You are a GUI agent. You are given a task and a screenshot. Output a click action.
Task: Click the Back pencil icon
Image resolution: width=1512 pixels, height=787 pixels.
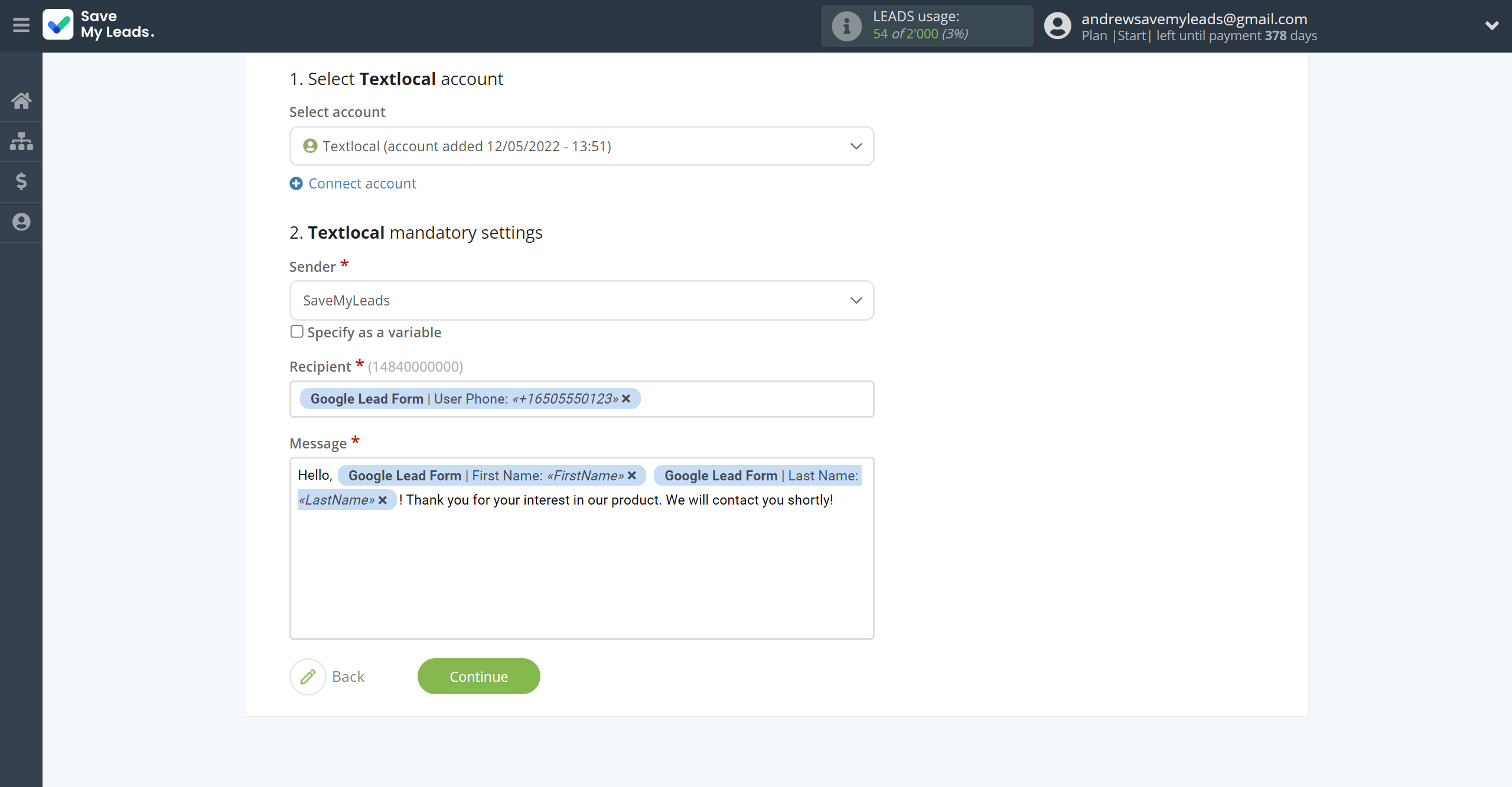pyautogui.click(x=308, y=677)
